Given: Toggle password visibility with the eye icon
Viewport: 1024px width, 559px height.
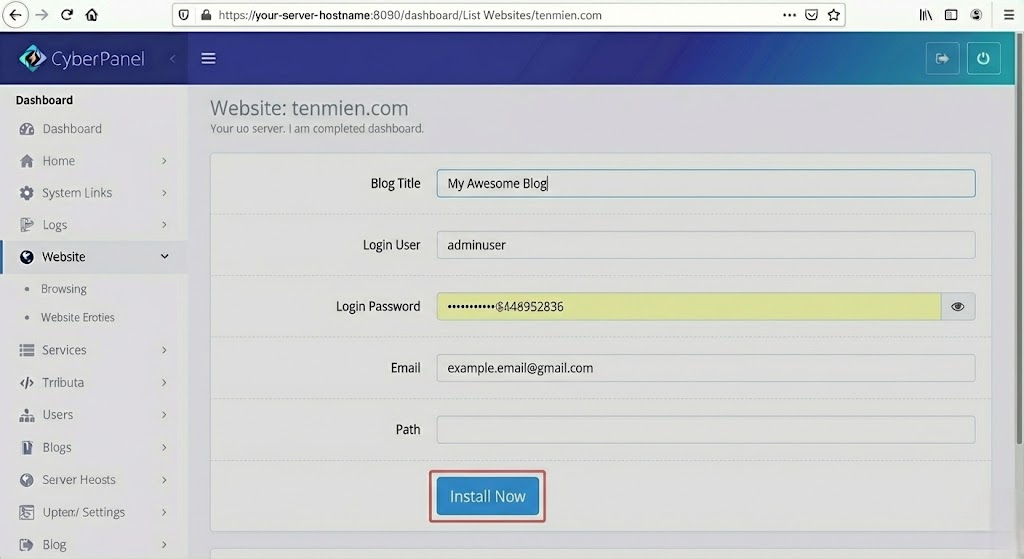Looking at the screenshot, I should tap(957, 307).
